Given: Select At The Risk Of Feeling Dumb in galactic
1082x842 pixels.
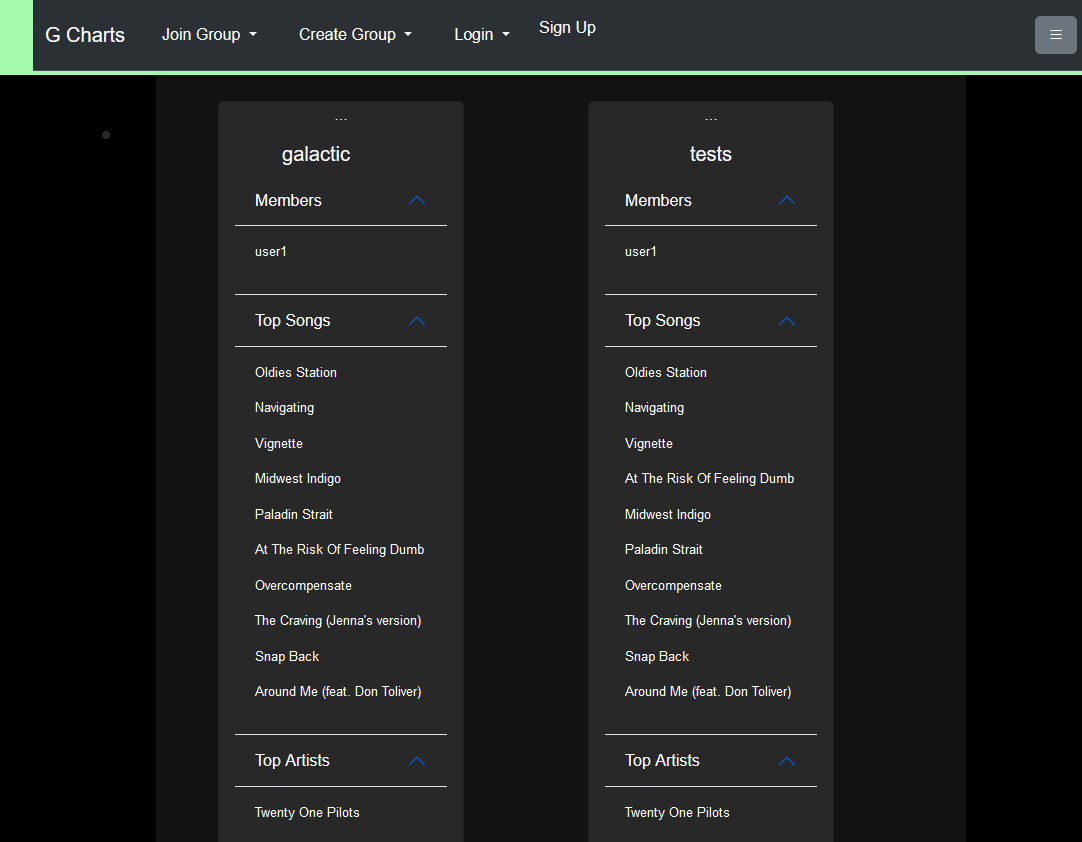Looking at the screenshot, I should (x=340, y=550).
